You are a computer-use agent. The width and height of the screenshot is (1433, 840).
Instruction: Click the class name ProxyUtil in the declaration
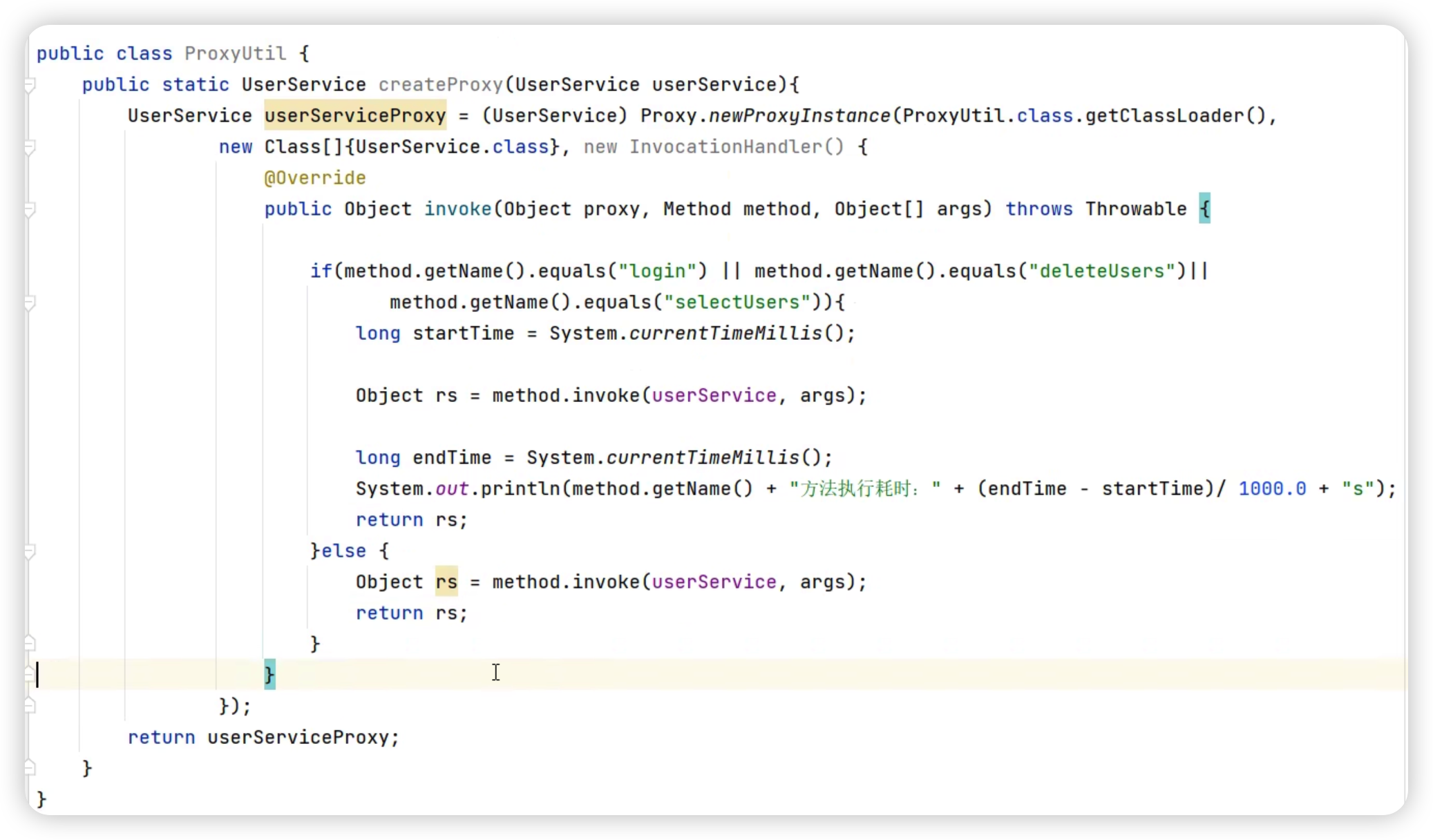pos(235,53)
